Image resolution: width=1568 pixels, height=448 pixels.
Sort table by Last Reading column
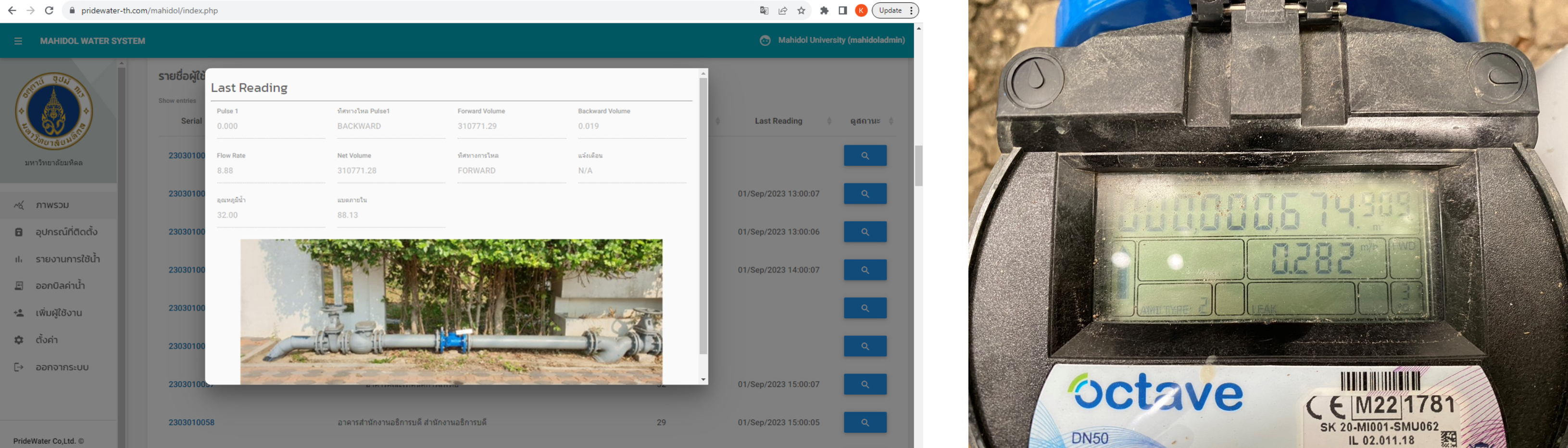[778, 121]
